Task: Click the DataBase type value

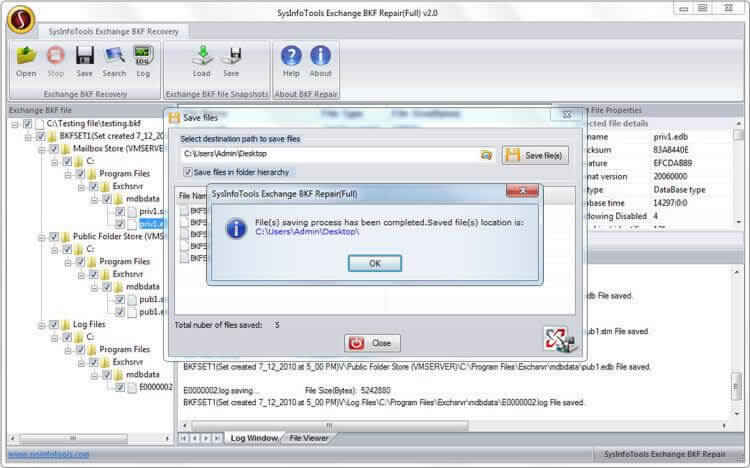Action: tap(679, 190)
